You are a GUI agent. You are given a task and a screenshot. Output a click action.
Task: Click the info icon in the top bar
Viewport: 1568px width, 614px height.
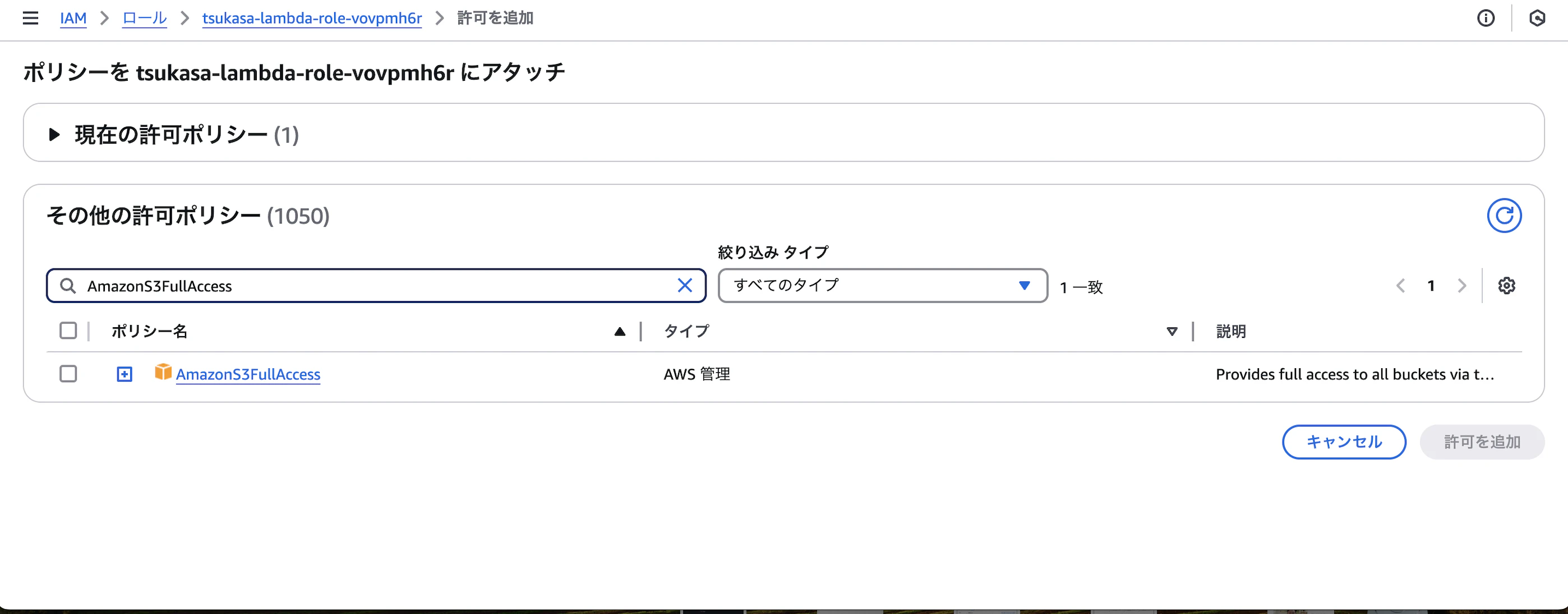pos(1486,19)
